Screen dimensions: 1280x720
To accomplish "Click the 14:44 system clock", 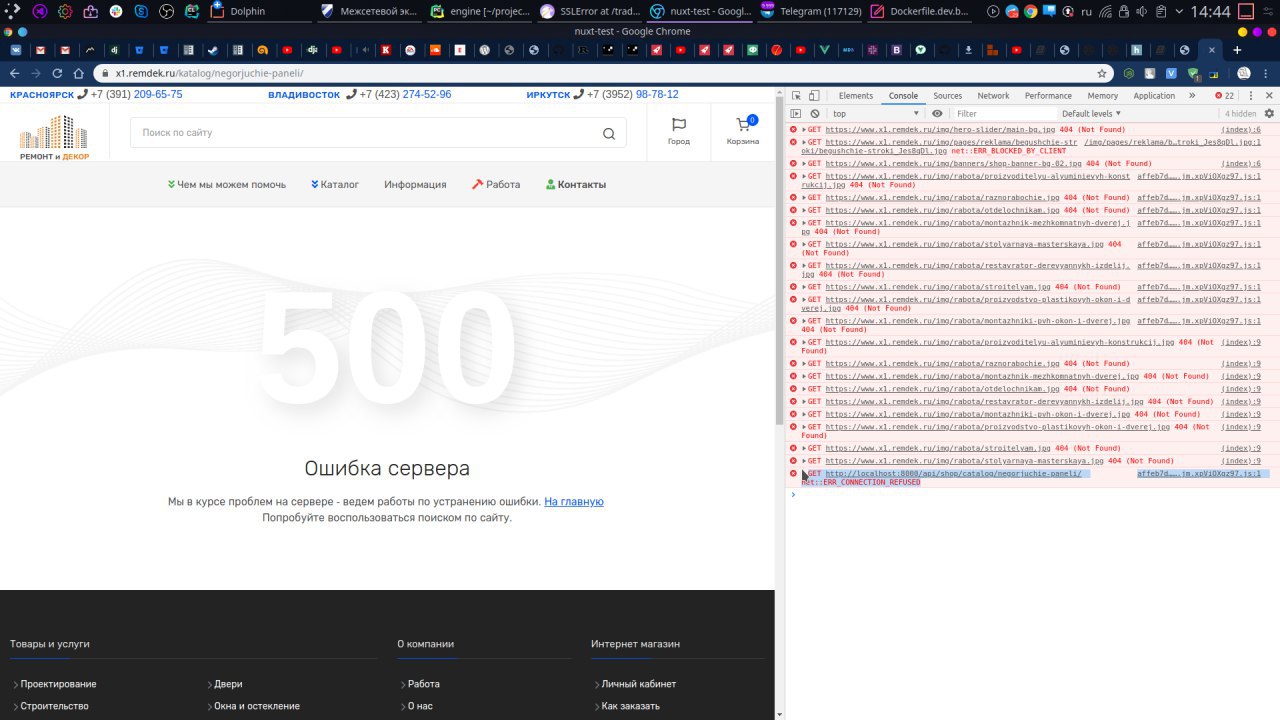I will [1211, 12].
